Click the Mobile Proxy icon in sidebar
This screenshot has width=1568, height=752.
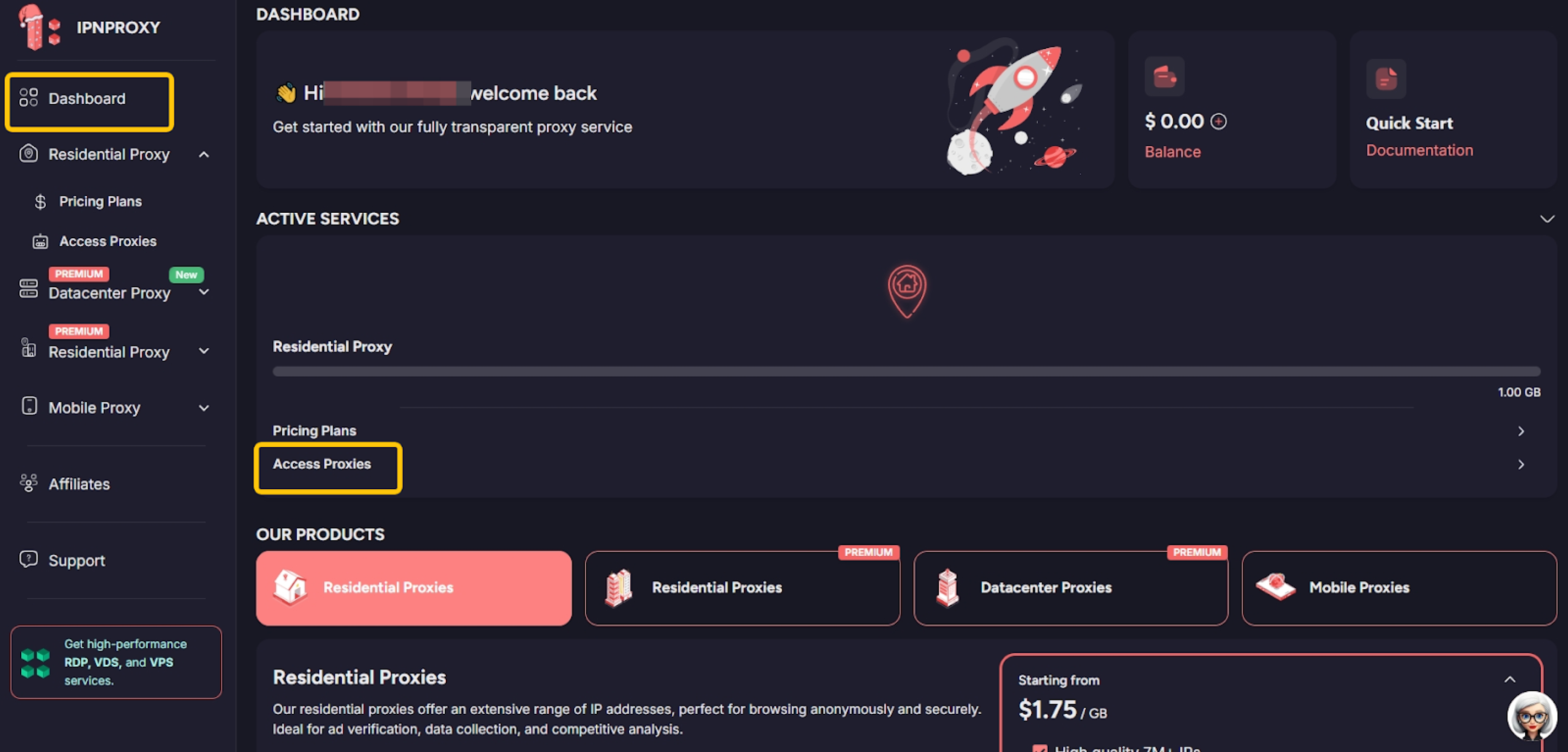(x=27, y=407)
